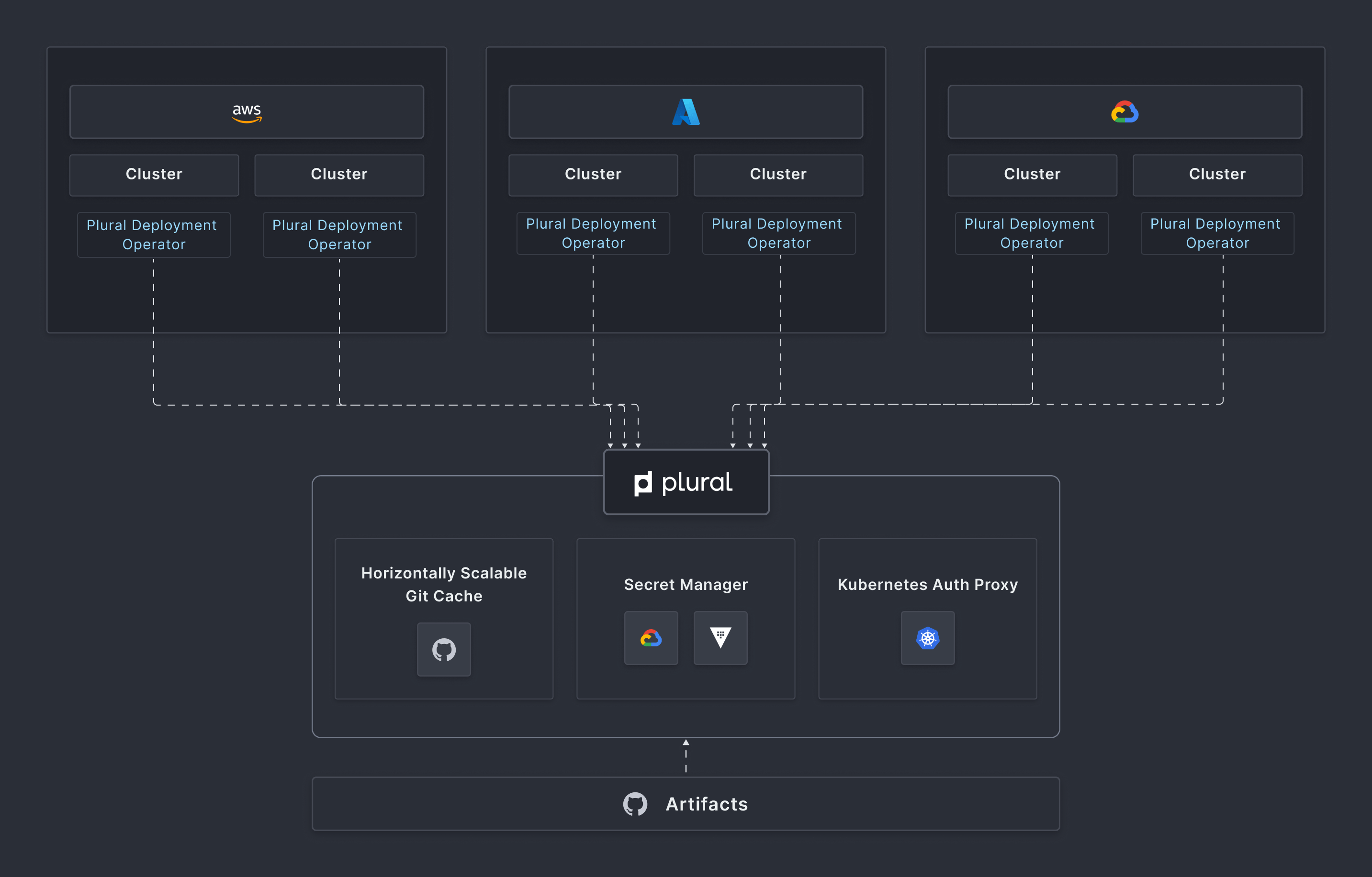Click the Secret Manager heading
The image size is (1372, 877).
[x=686, y=585]
